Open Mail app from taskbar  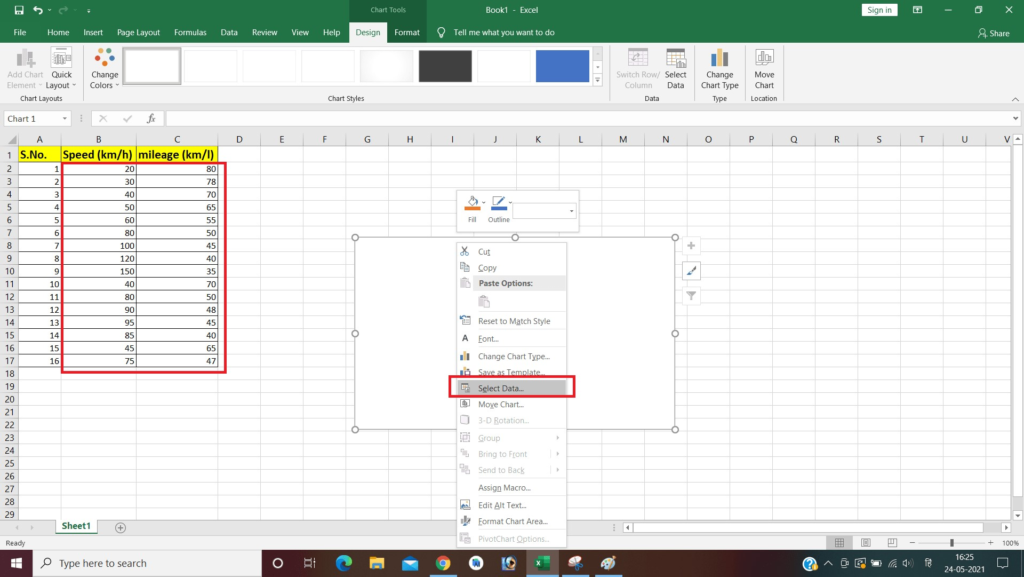(x=410, y=563)
